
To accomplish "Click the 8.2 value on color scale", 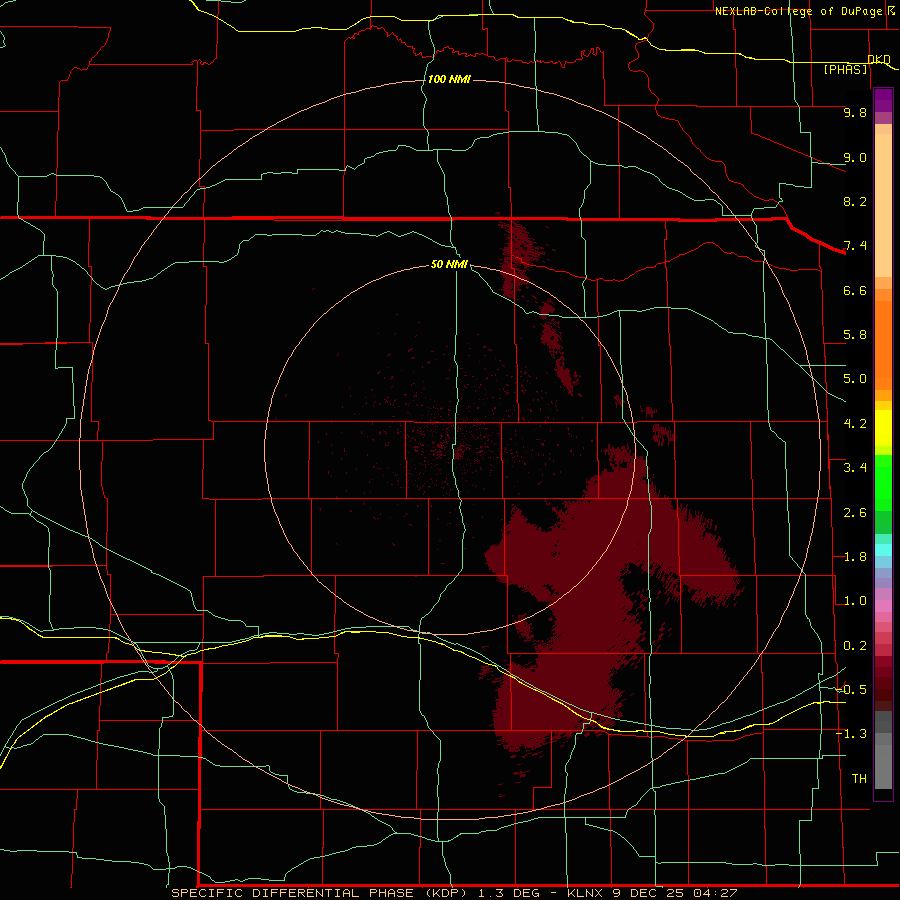I will [x=855, y=201].
